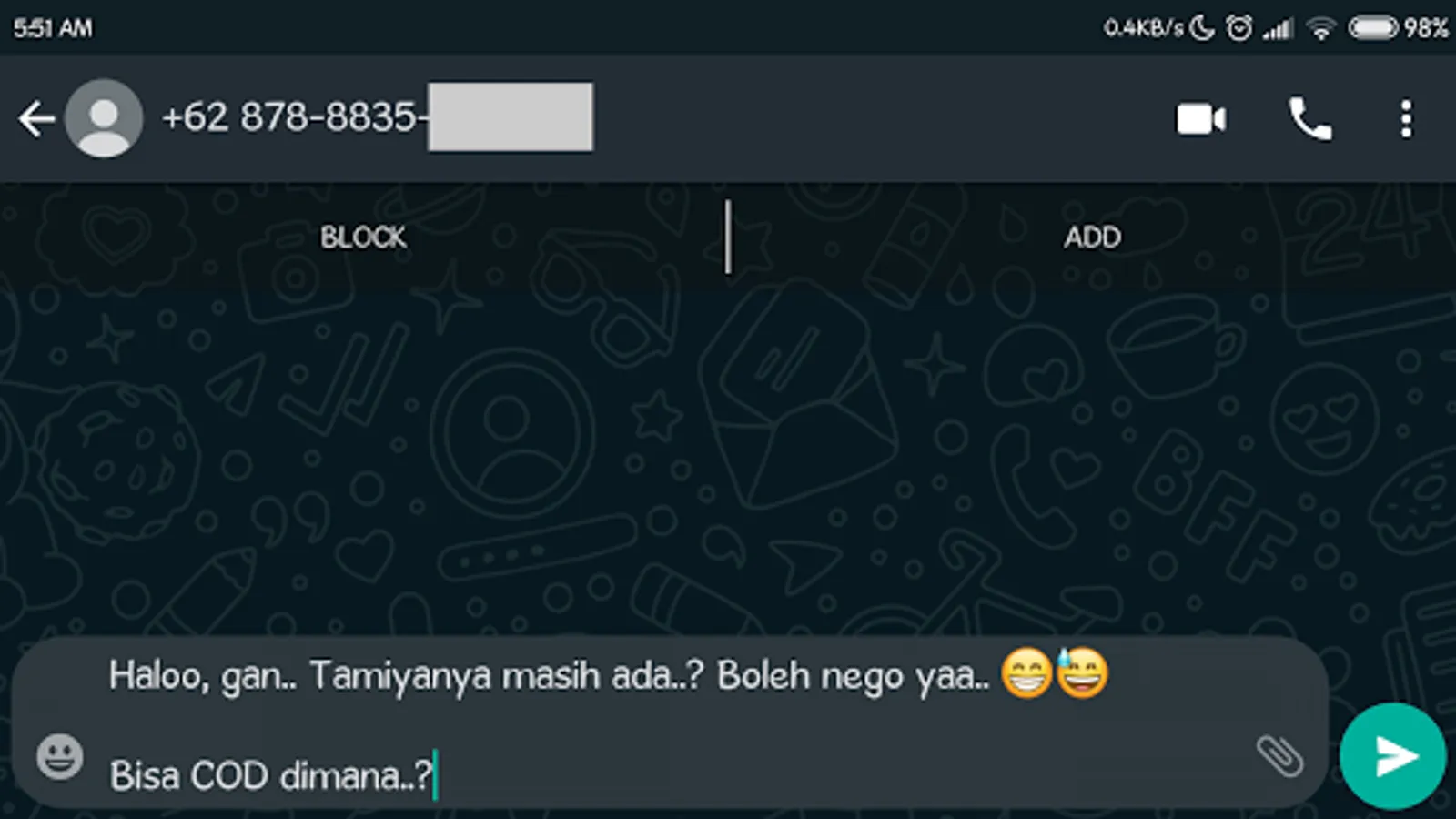
Task: Block this unknown number
Action: pos(363,238)
